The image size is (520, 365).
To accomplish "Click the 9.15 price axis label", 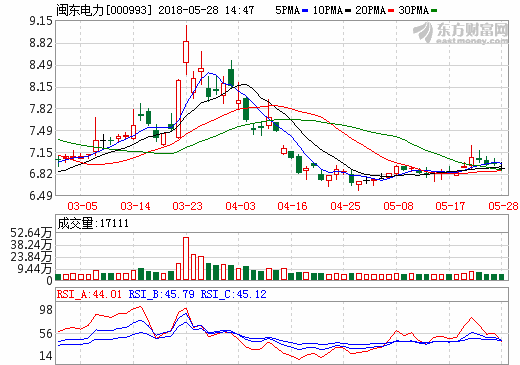I will tap(41, 21).
